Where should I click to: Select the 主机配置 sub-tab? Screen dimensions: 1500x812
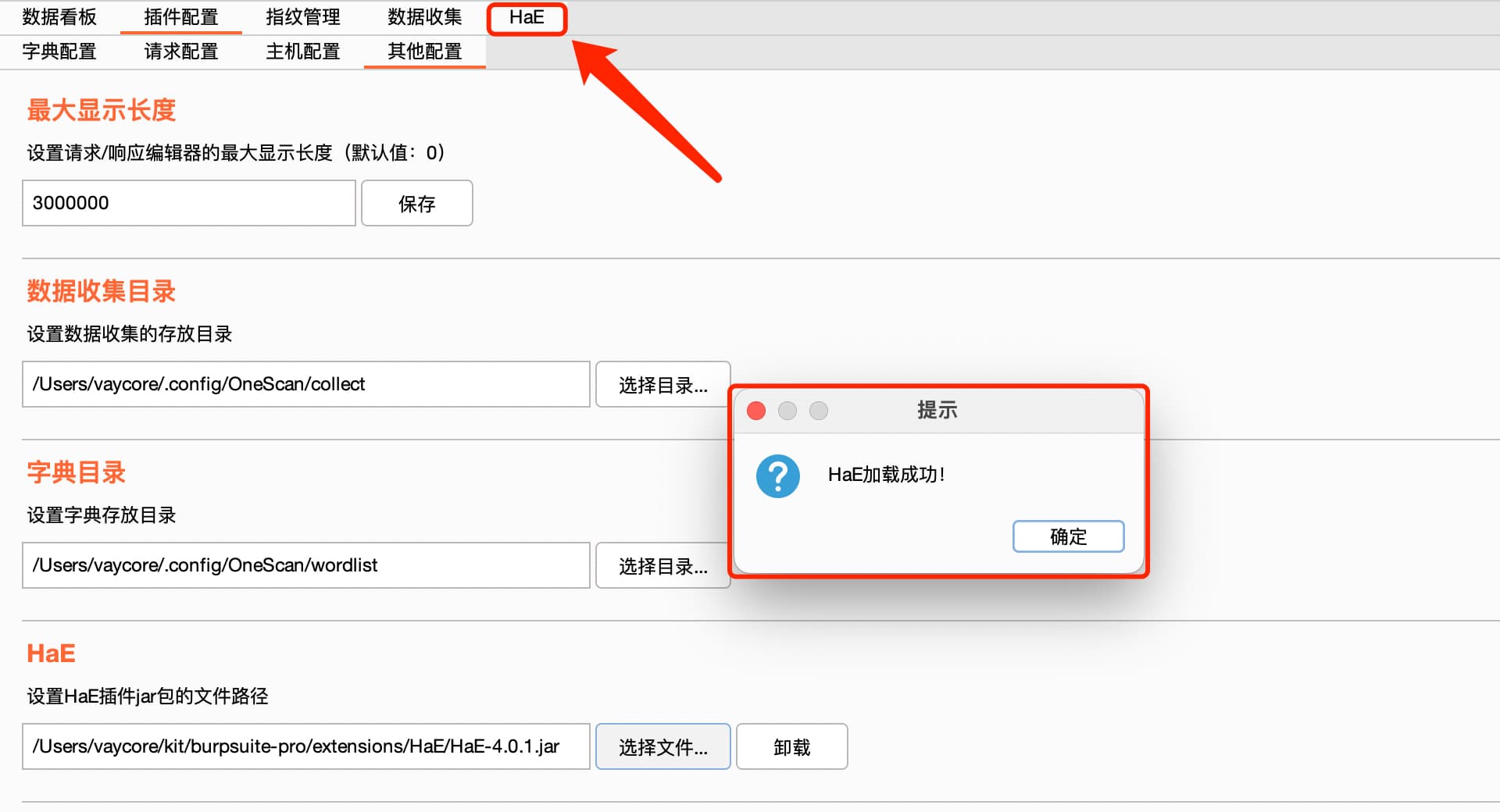(x=302, y=52)
